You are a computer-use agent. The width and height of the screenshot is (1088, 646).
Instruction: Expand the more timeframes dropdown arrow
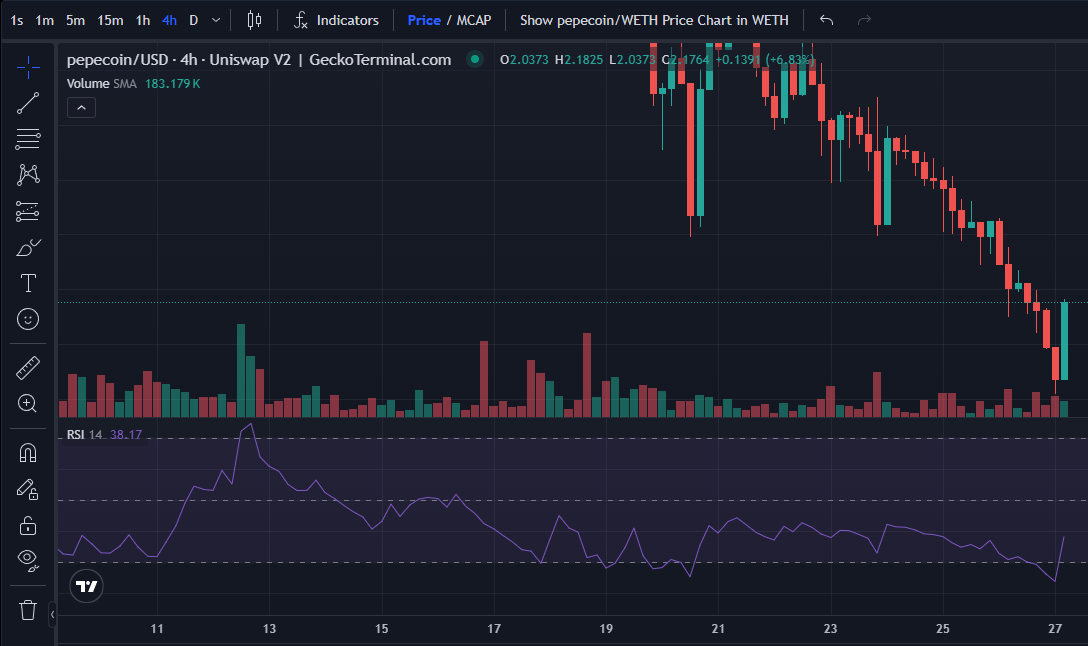click(x=216, y=20)
